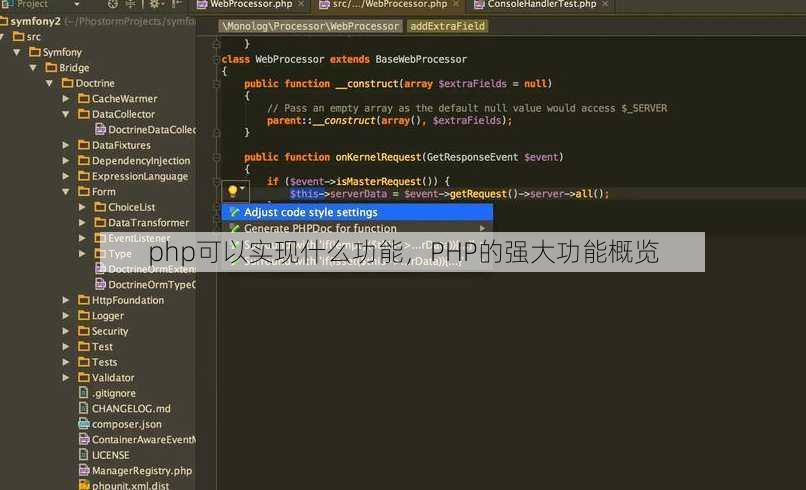Click the fold marker beside class WebProcessor
This screenshot has width=806, height=490.
coord(216,59)
